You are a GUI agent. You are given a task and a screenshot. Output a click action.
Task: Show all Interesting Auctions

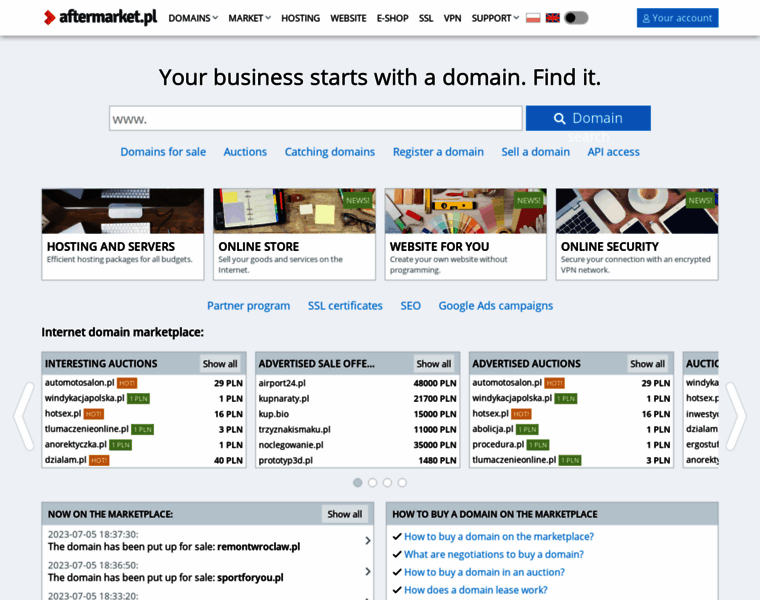pyautogui.click(x=220, y=363)
